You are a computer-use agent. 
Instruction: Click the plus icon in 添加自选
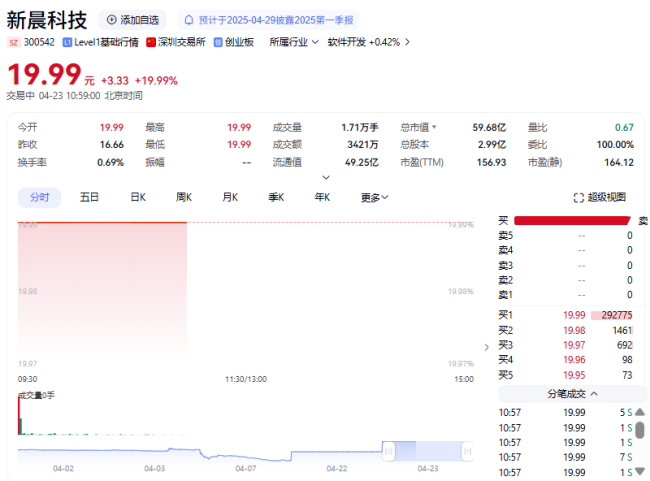111,20
